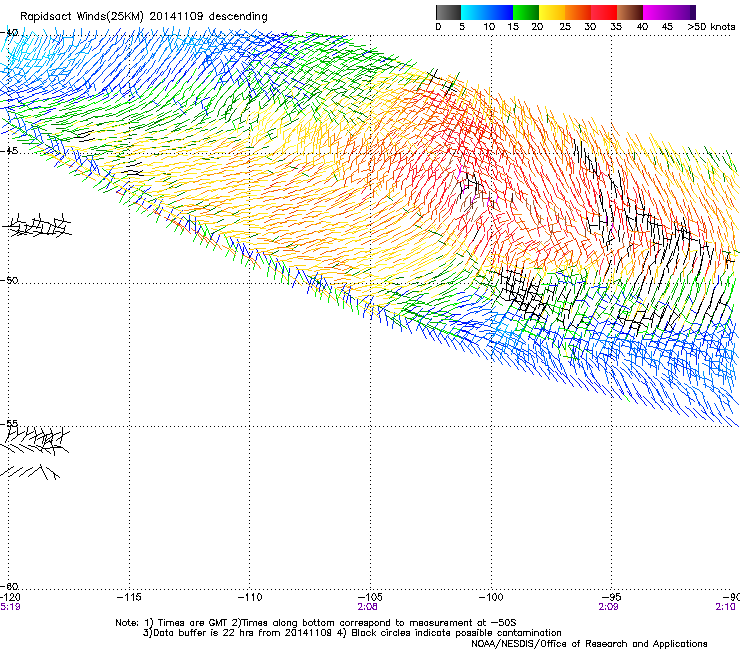This screenshot has width=740, height=650.
Task: Choose the brown 35-40 knots legend swatch
Action: [630, 12]
